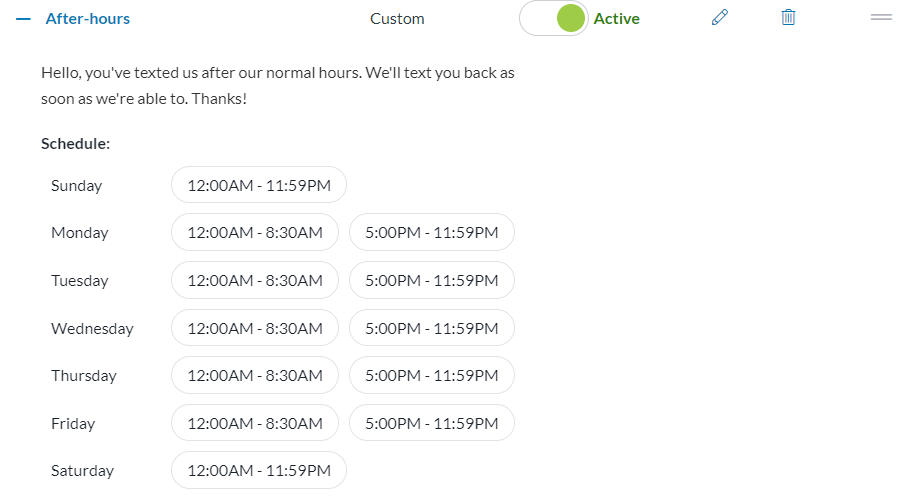This screenshot has height=499, width=915.
Task: Choose Wednesday's 12:00AM - 8:30AM slot
Action: [255, 328]
